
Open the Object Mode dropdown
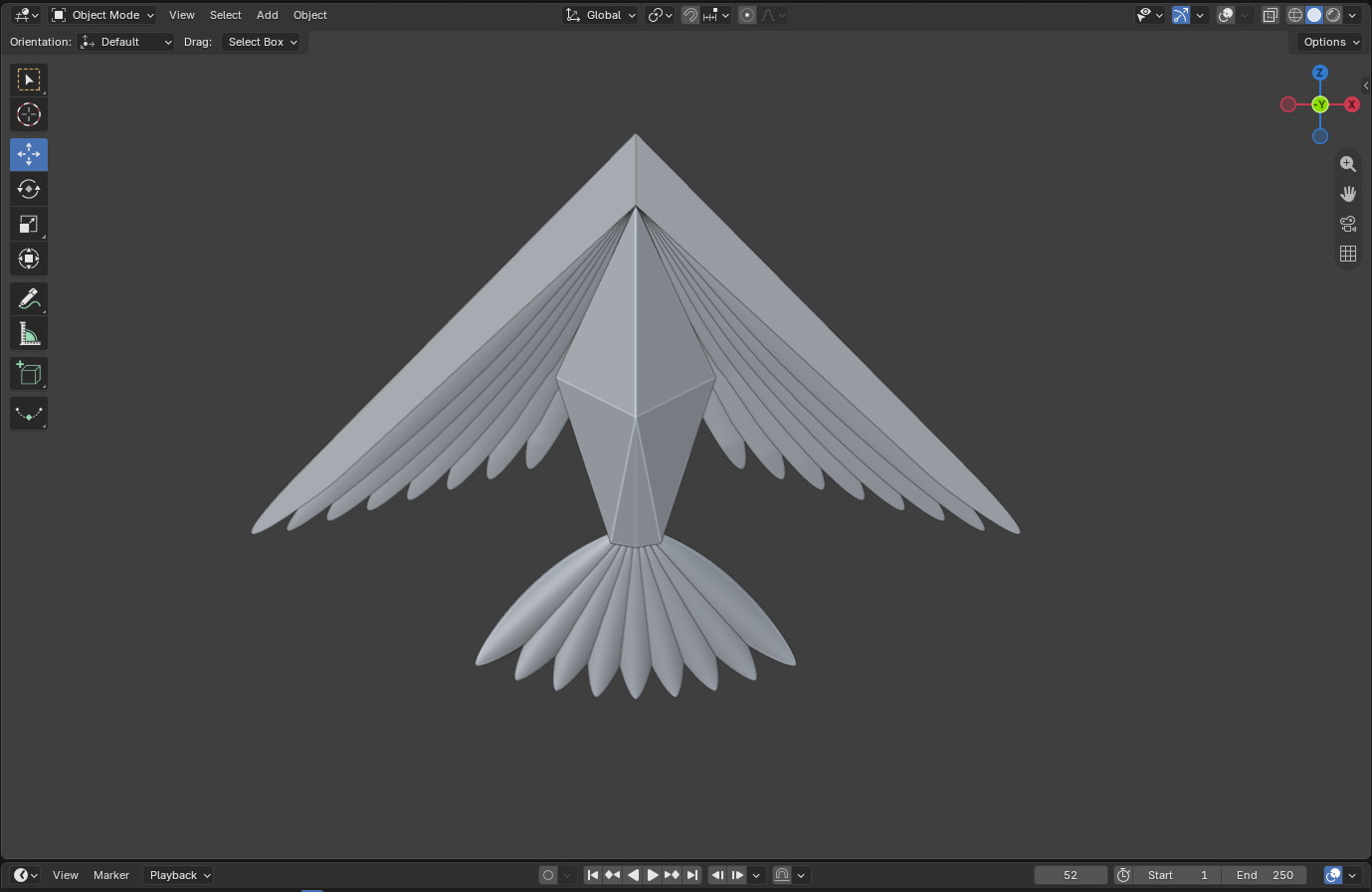pos(103,15)
